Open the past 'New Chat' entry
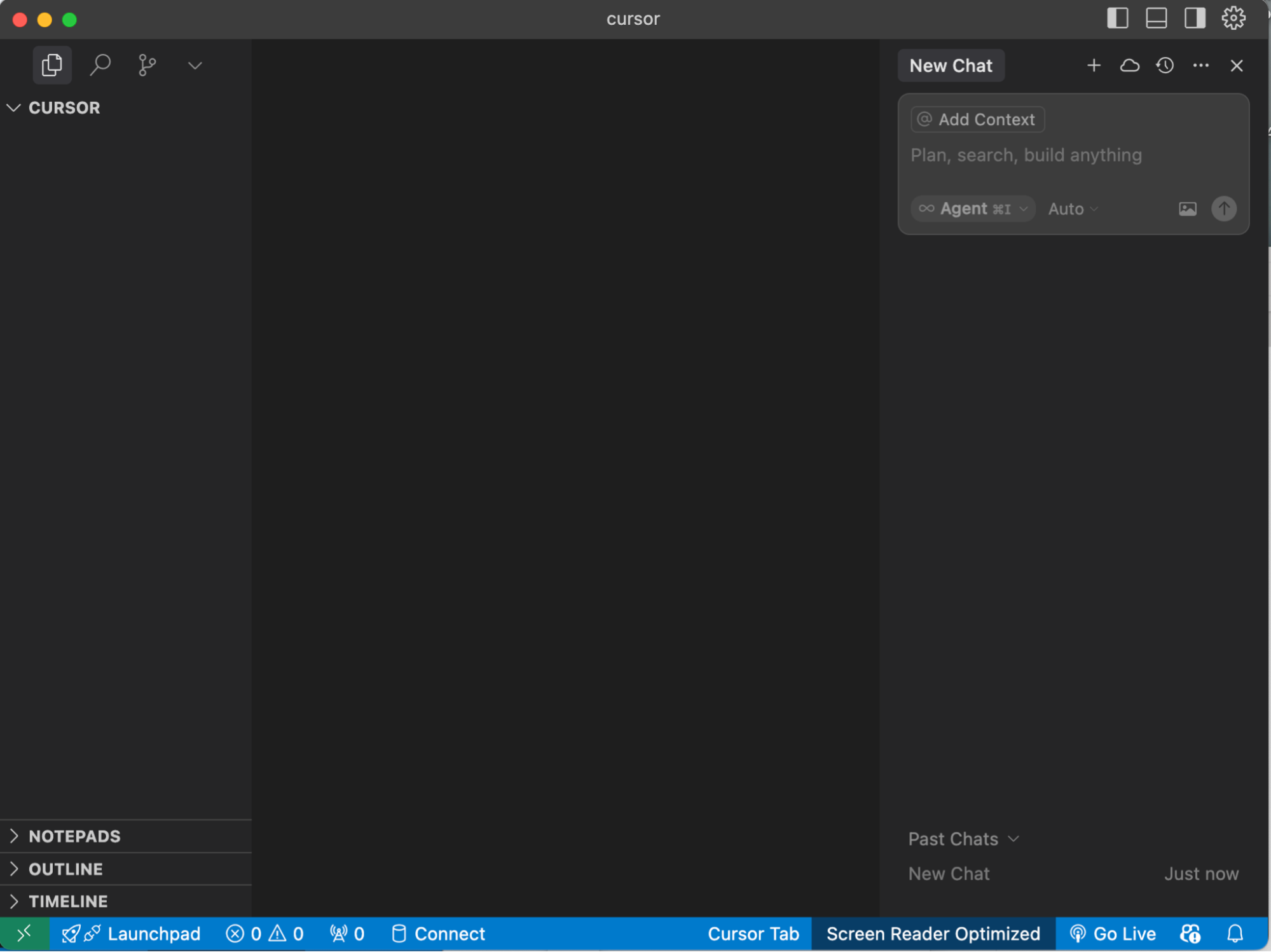 point(1073,874)
